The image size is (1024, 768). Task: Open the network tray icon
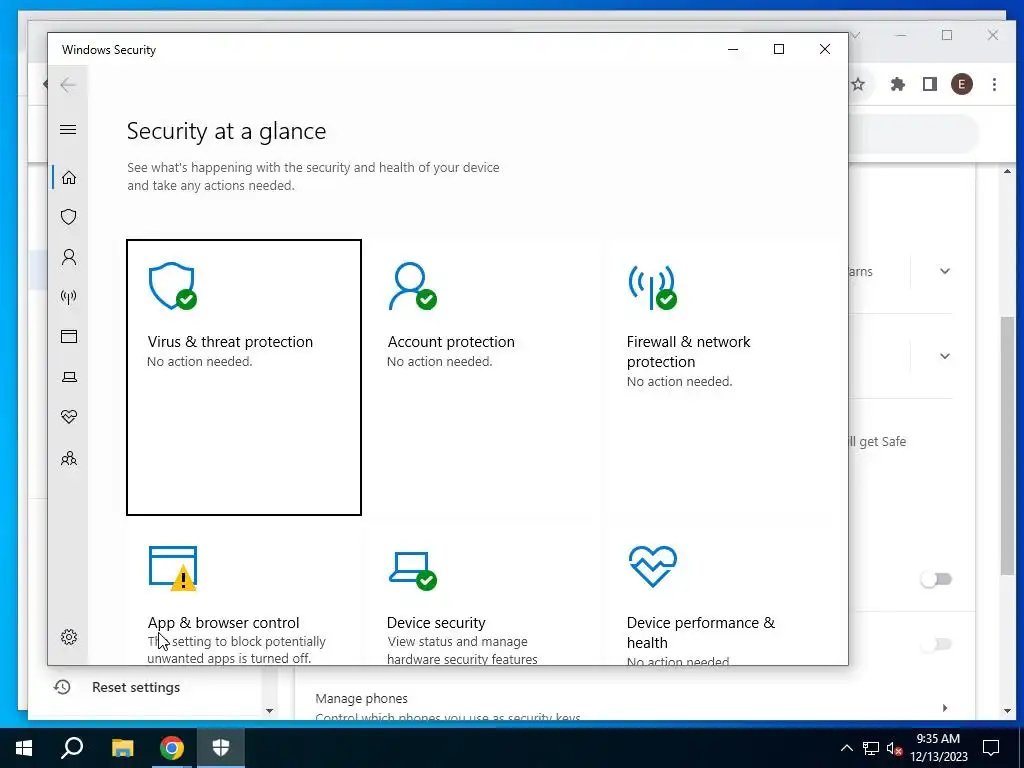(x=871, y=748)
